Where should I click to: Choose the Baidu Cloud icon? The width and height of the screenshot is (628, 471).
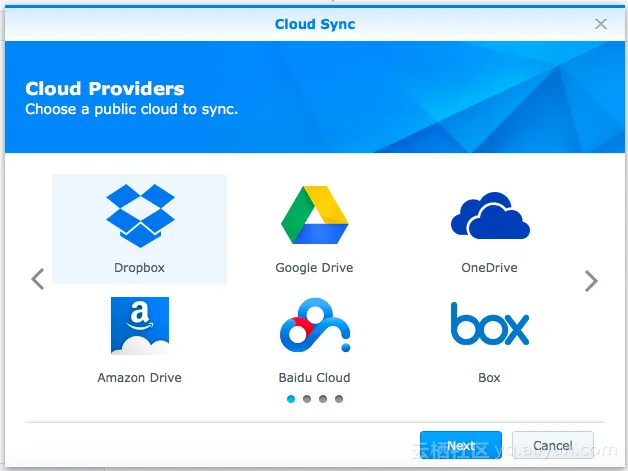tap(315, 325)
